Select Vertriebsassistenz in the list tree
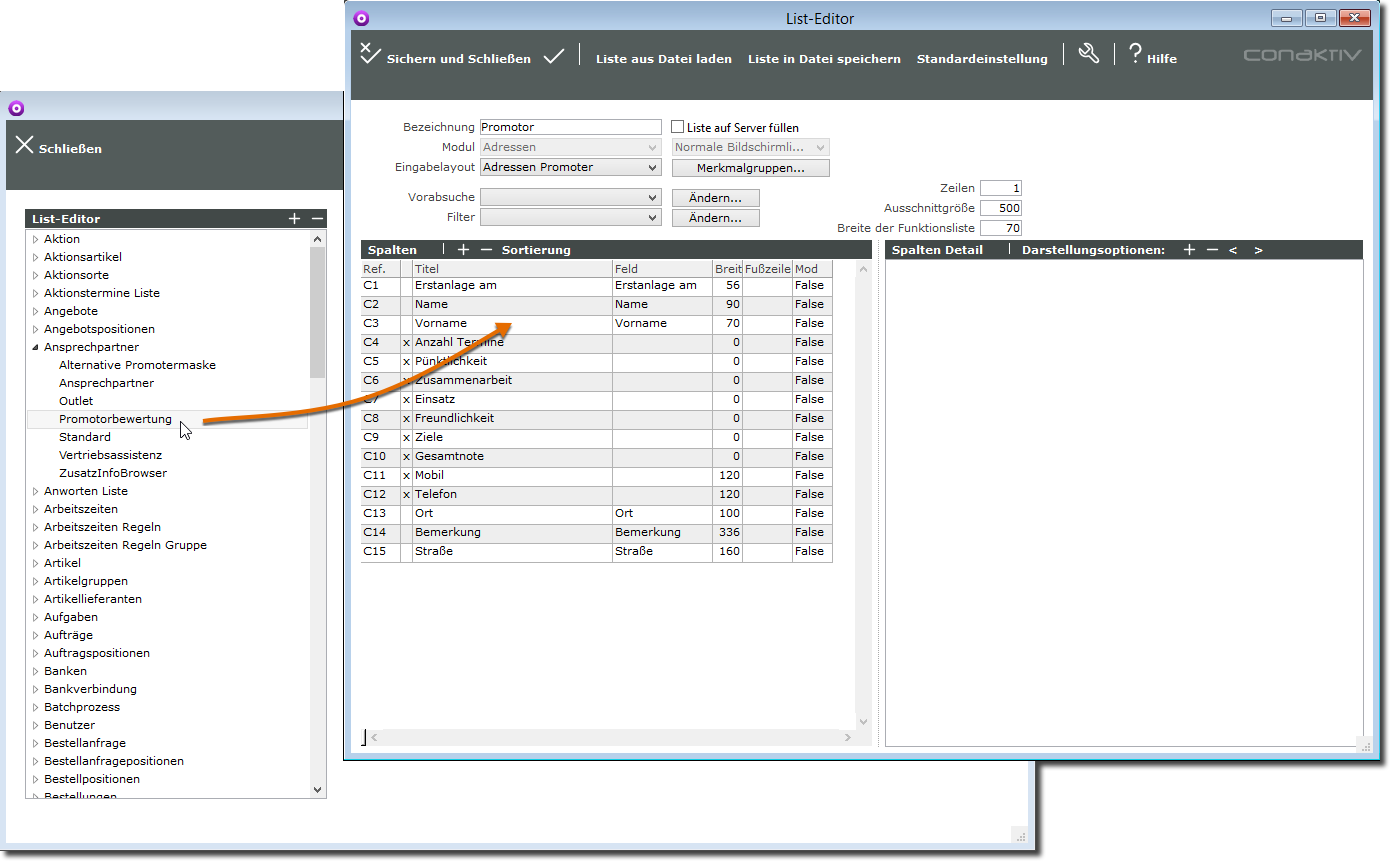The width and height of the screenshot is (1390, 861). [110, 455]
